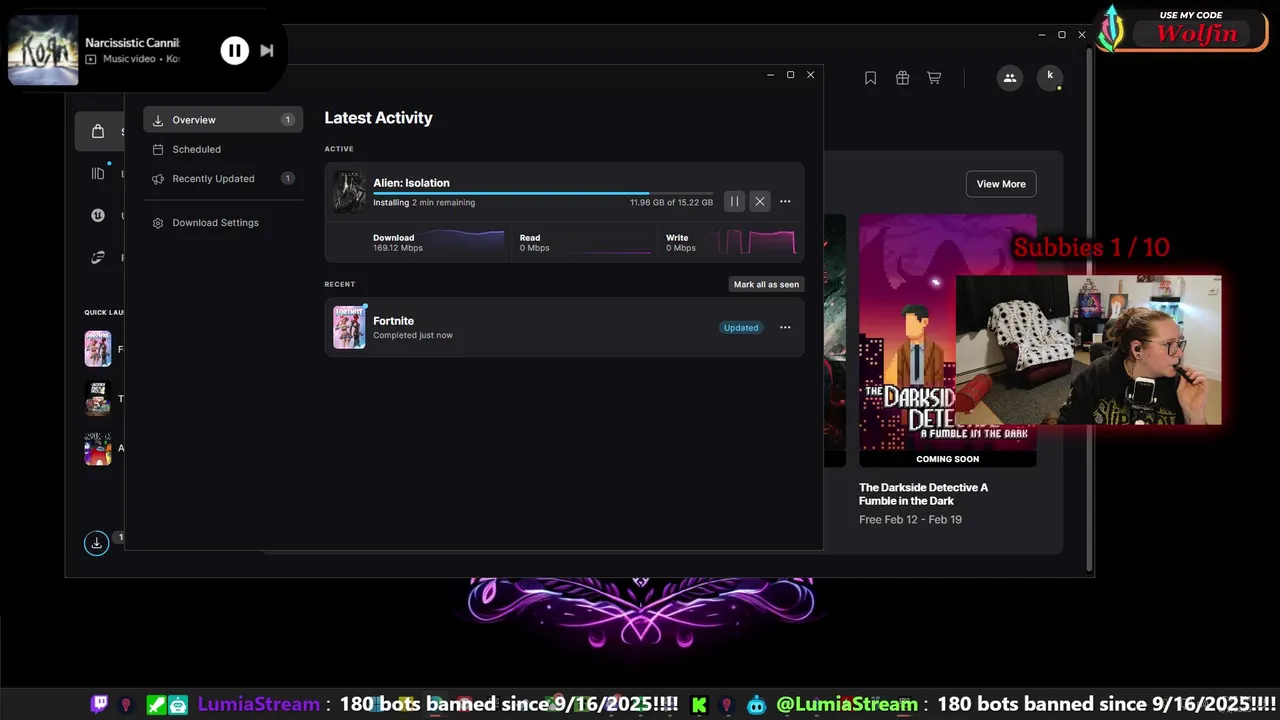Click the Alien: Isolation cover thumbnail
This screenshot has width=1280, height=720.
pyautogui.click(x=349, y=191)
